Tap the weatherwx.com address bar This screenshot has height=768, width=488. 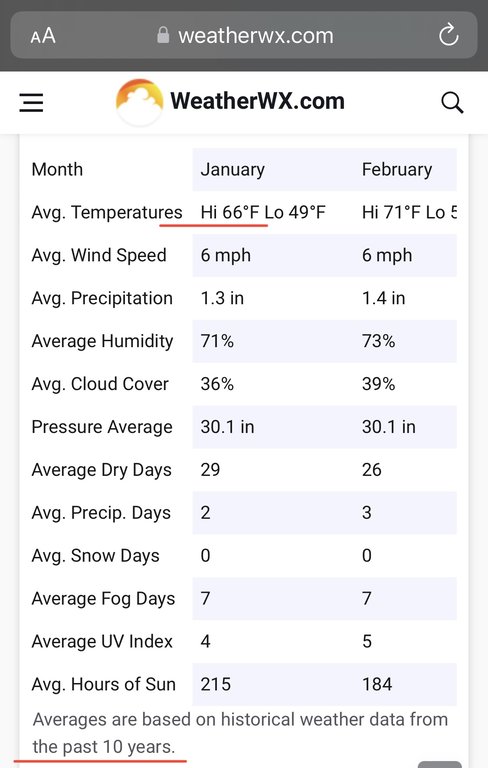tap(244, 35)
